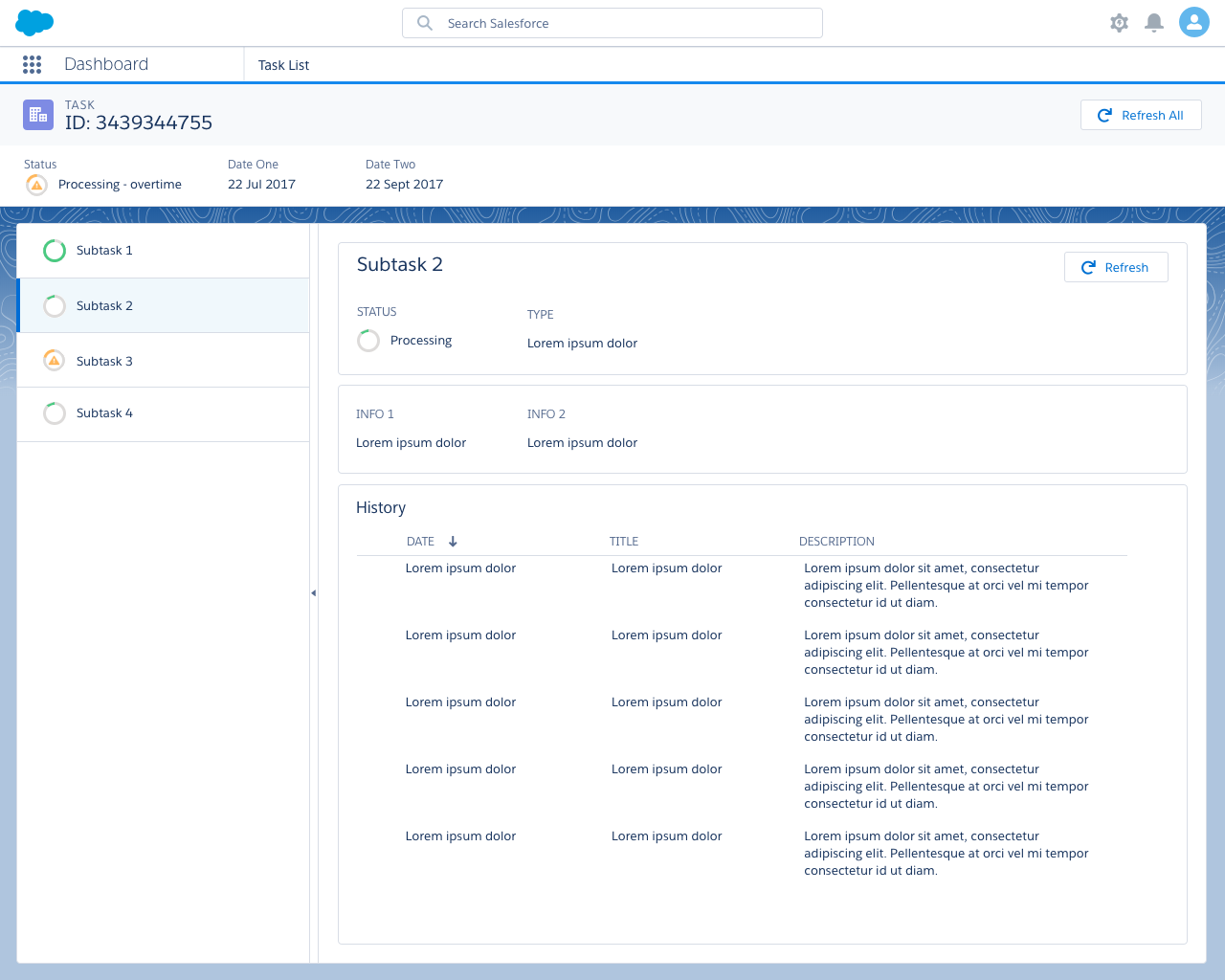Screen dimensions: 1225x980
Task: Click Subtask 3 warning ring icon
Action: coord(55,361)
